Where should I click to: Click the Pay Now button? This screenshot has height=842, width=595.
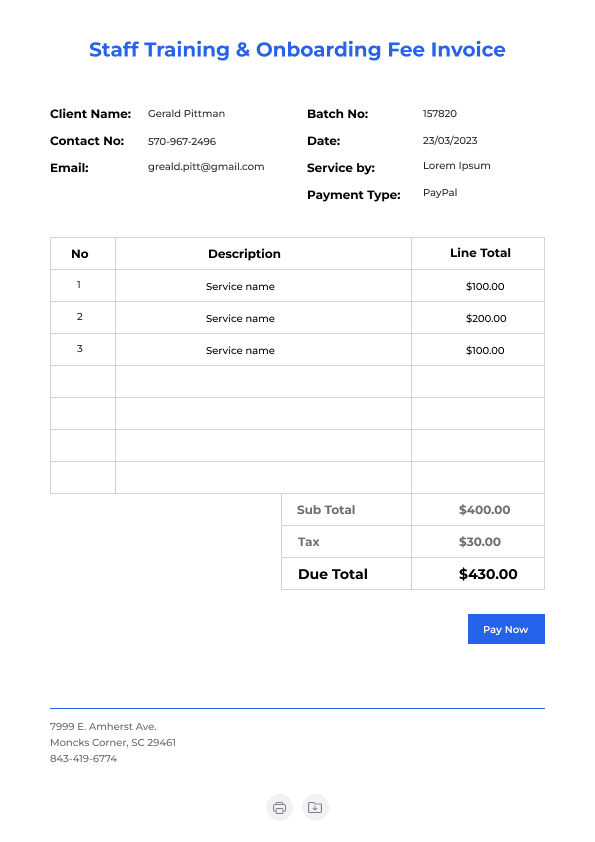coord(506,629)
